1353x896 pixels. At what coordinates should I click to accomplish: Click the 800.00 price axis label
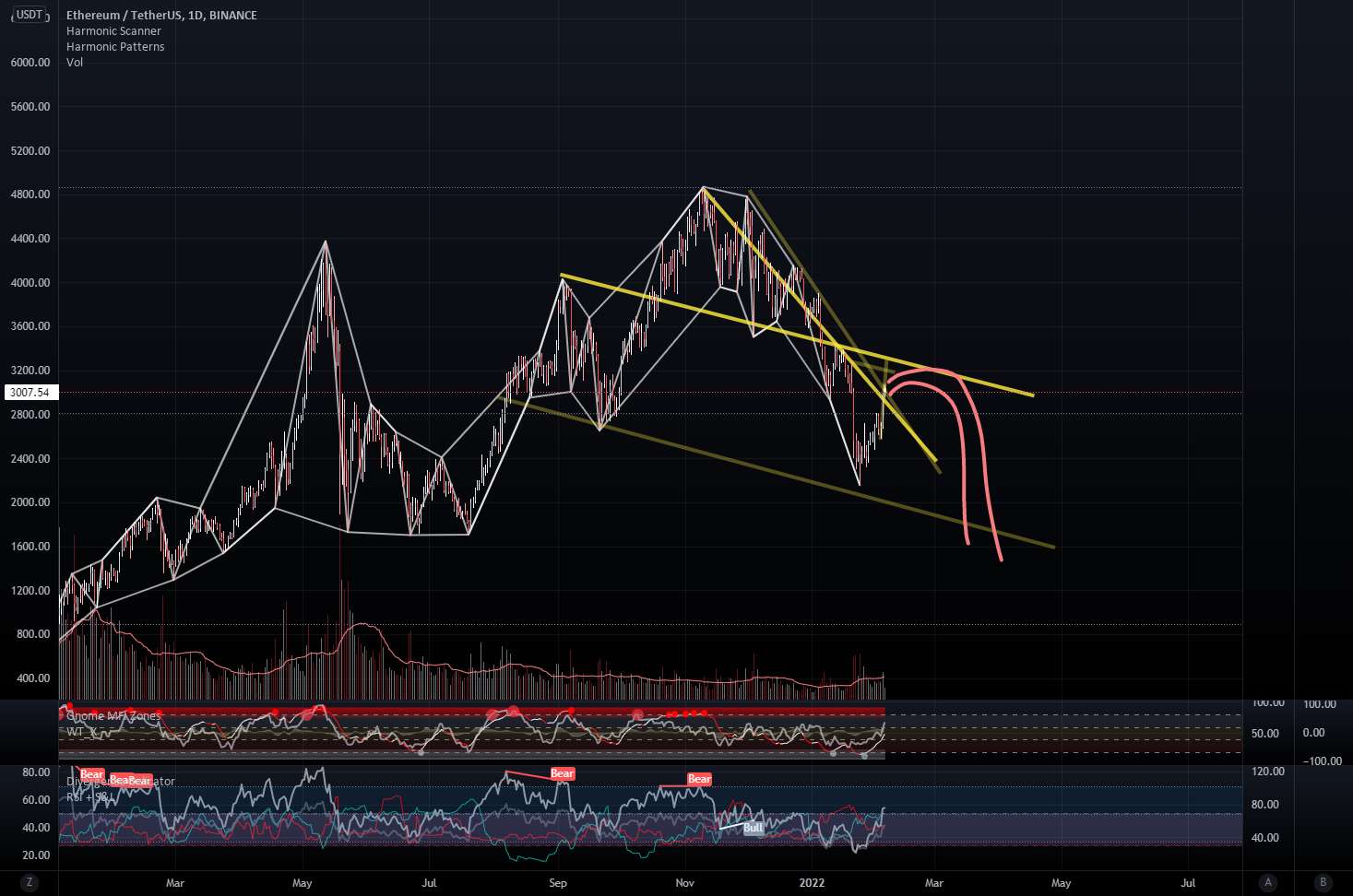[33, 633]
